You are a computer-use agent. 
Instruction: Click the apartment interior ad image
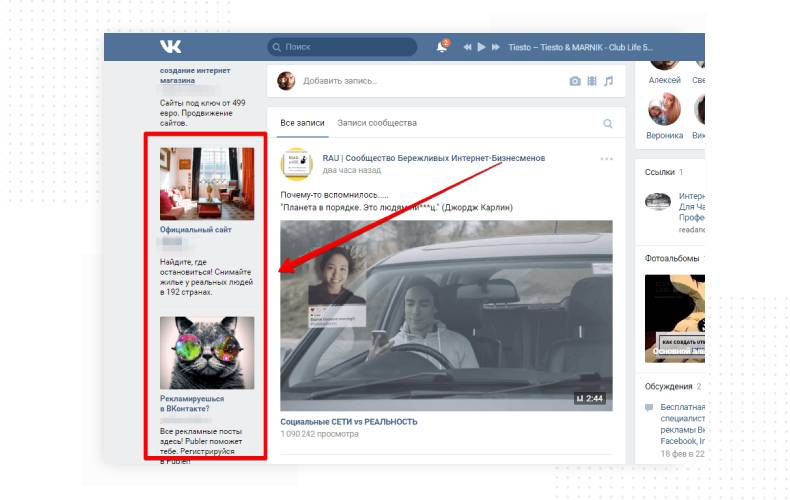pyautogui.click(x=207, y=183)
